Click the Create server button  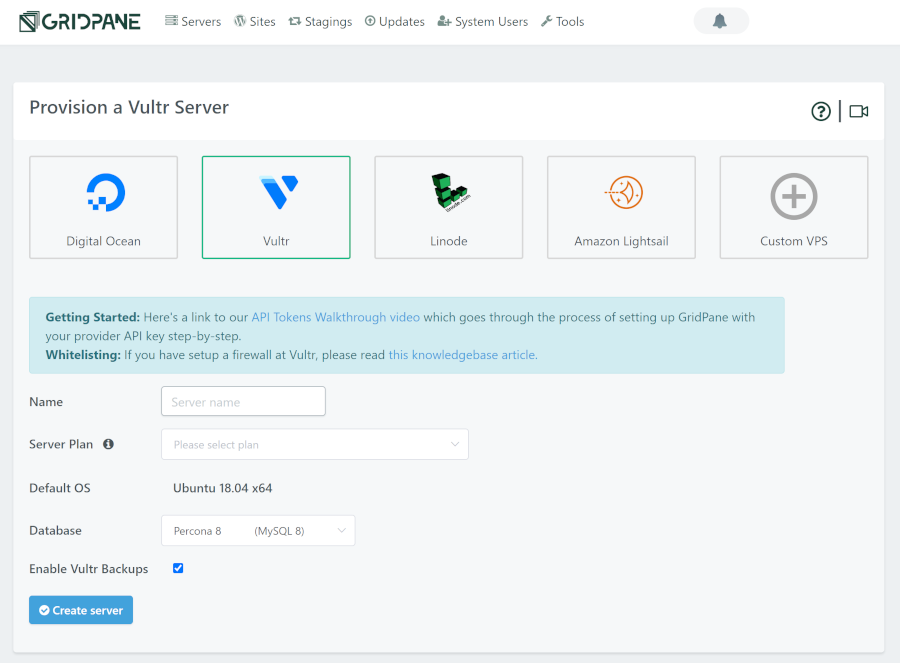click(x=81, y=610)
